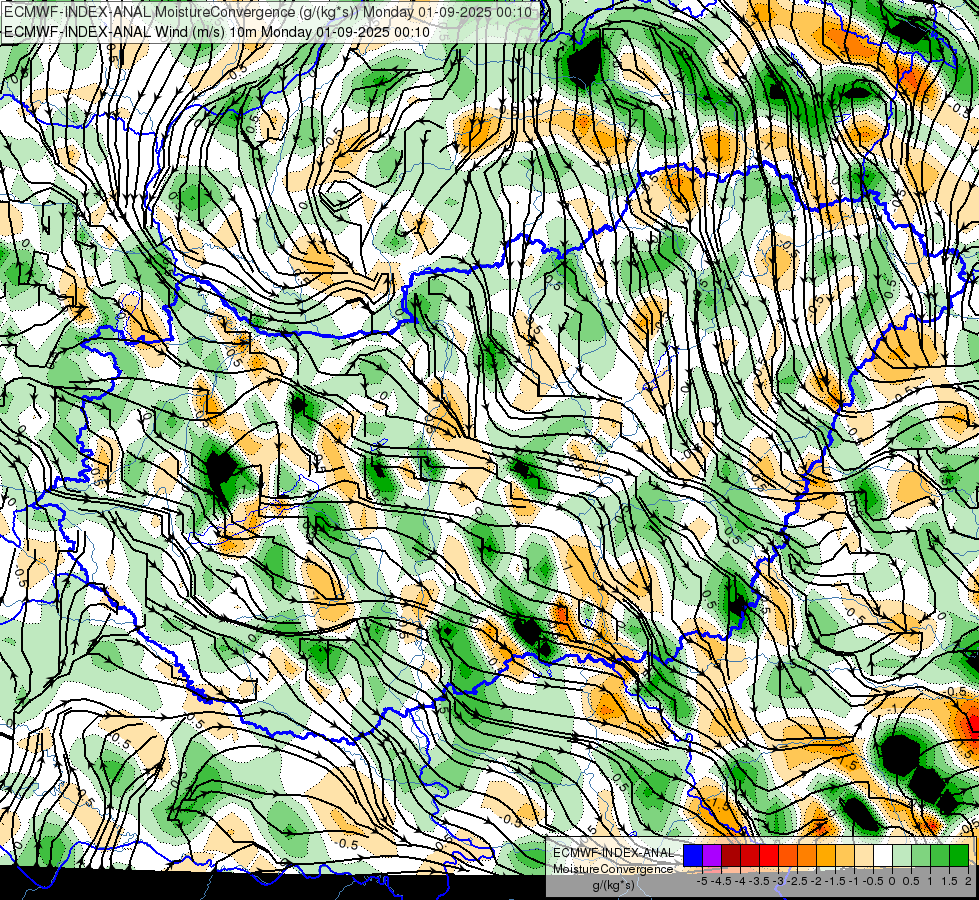The image size is (979, 900).
Task: Click the -1.5 tick label on the legend
Action: (x=835, y=881)
